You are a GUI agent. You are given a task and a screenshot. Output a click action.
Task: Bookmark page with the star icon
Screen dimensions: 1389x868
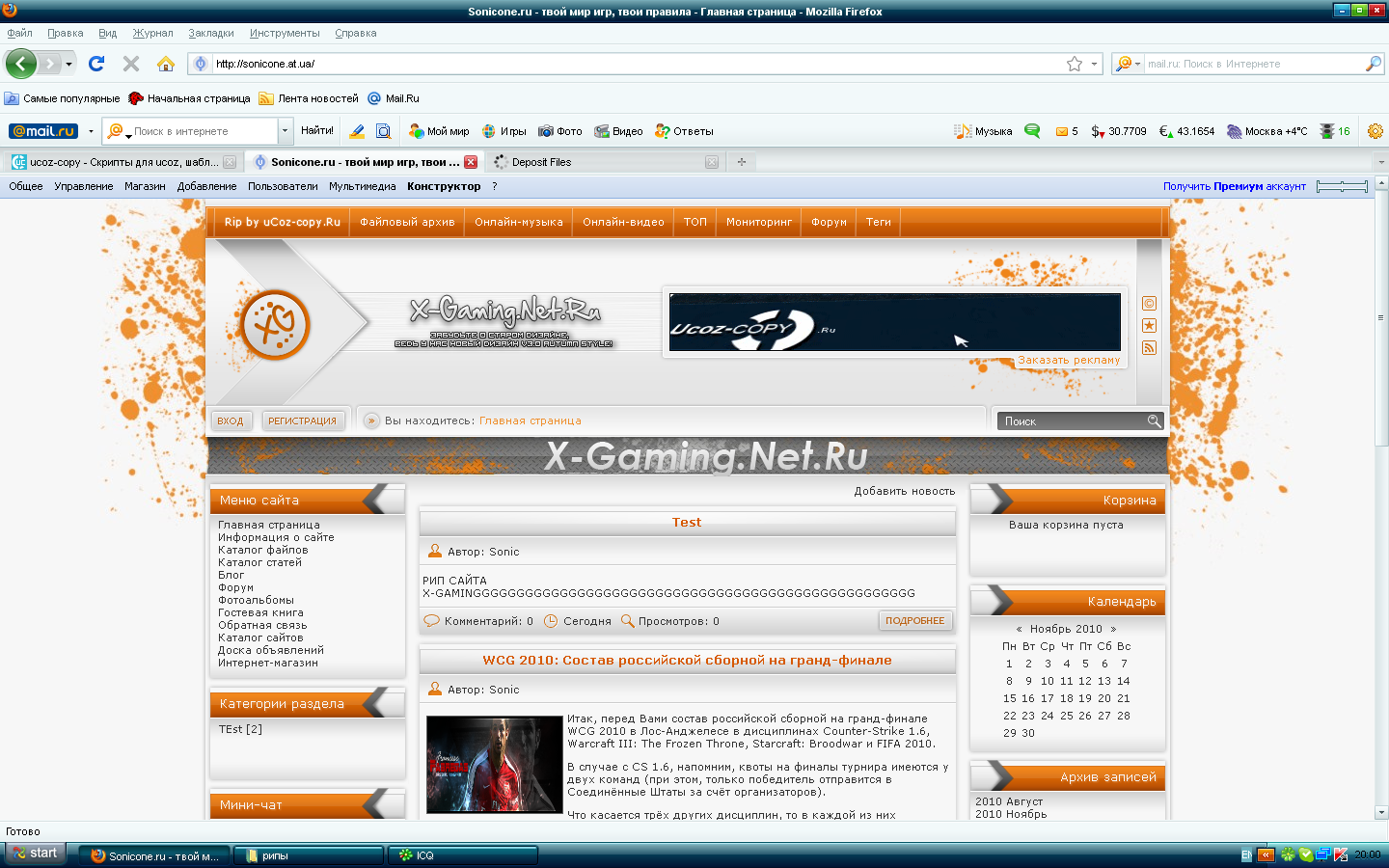(1075, 64)
